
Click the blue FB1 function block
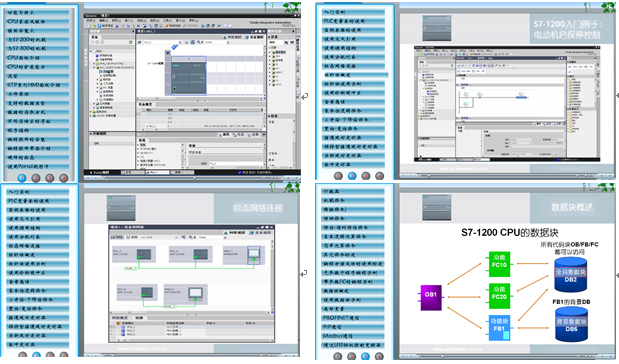click(x=499, y=328)
